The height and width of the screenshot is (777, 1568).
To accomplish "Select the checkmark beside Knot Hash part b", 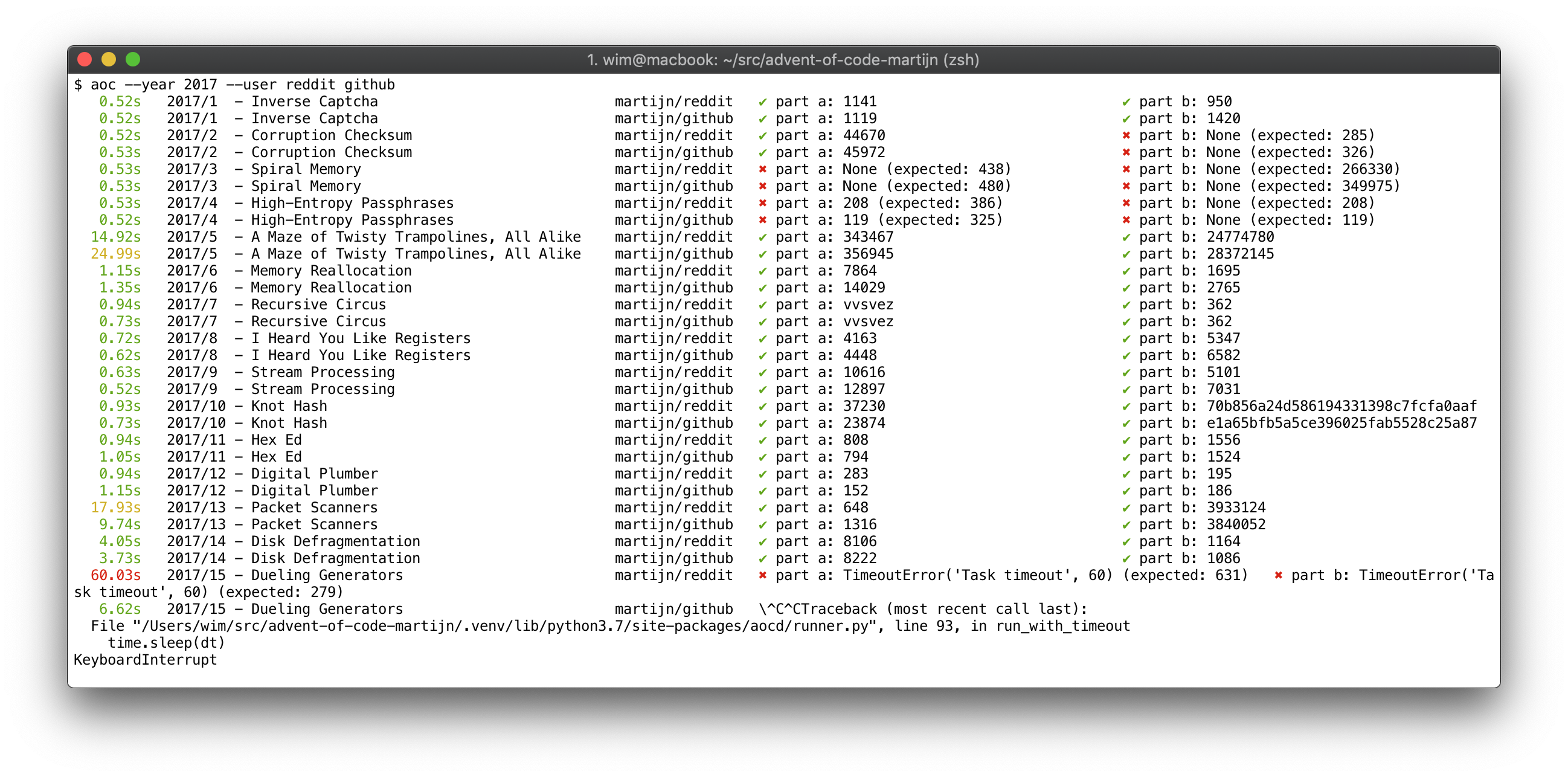I will (1126, 405).
